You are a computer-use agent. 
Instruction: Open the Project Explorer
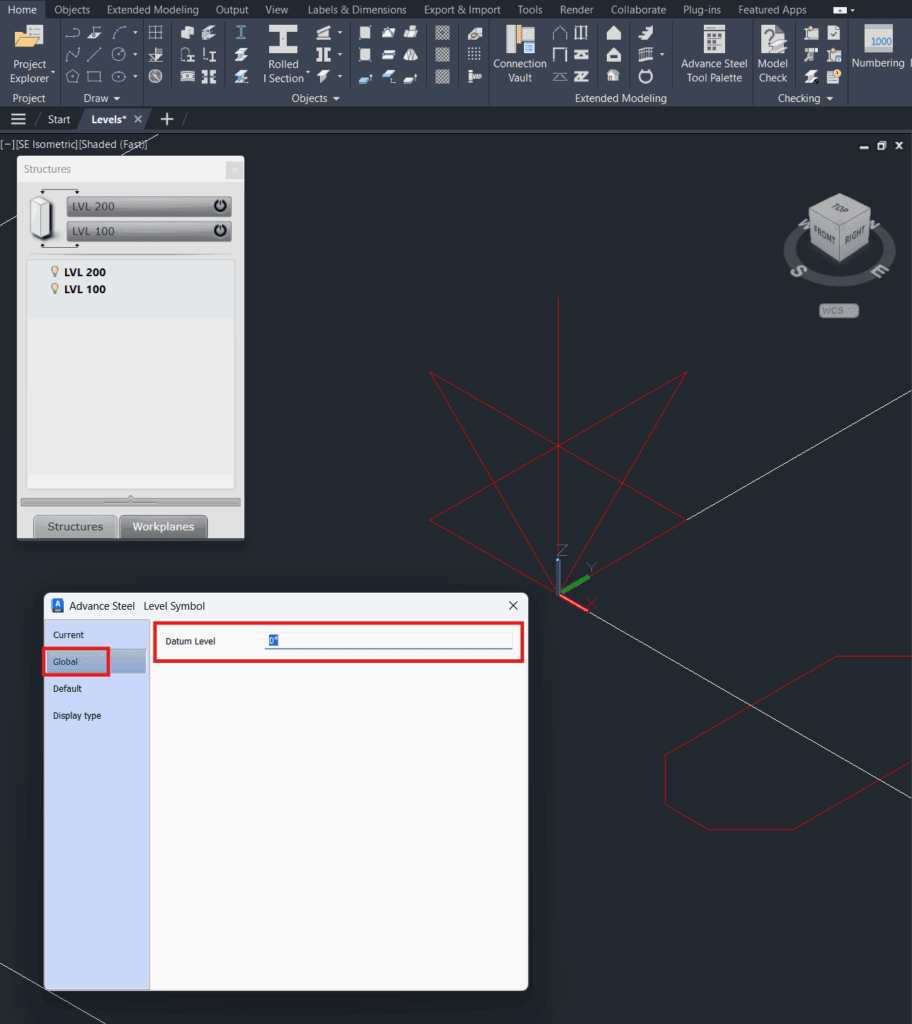click(29, 54)
